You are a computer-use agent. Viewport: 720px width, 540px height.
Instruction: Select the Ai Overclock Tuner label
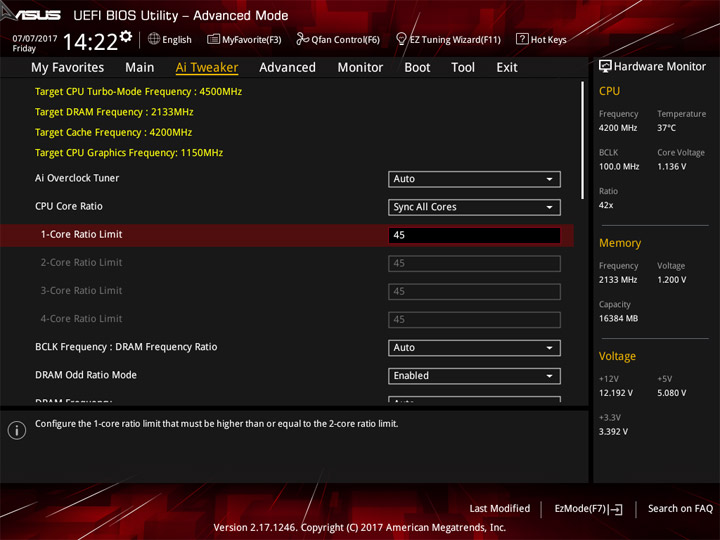pos(77,178)
